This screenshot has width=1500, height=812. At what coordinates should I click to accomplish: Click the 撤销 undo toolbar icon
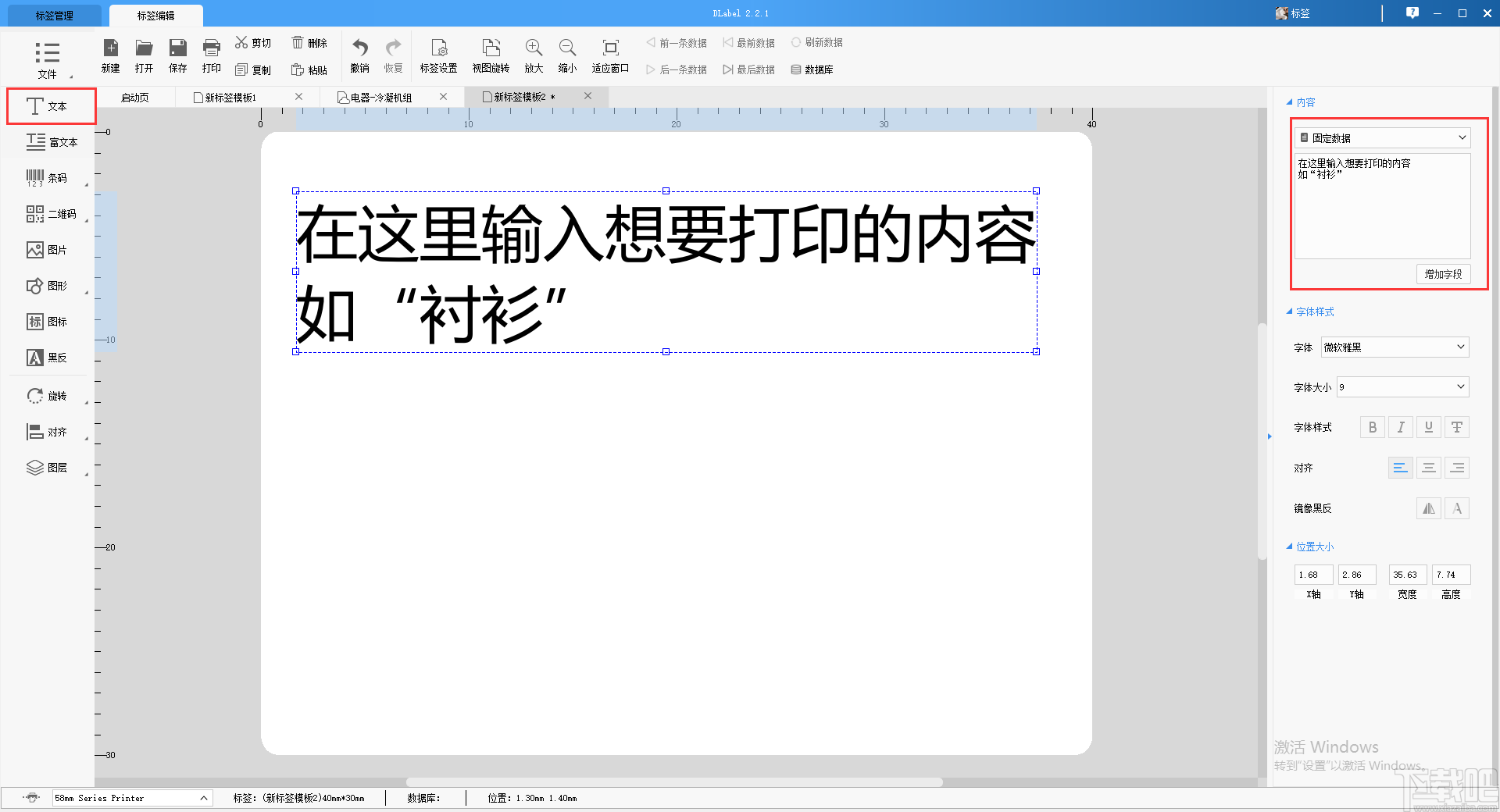coord(359,55)
